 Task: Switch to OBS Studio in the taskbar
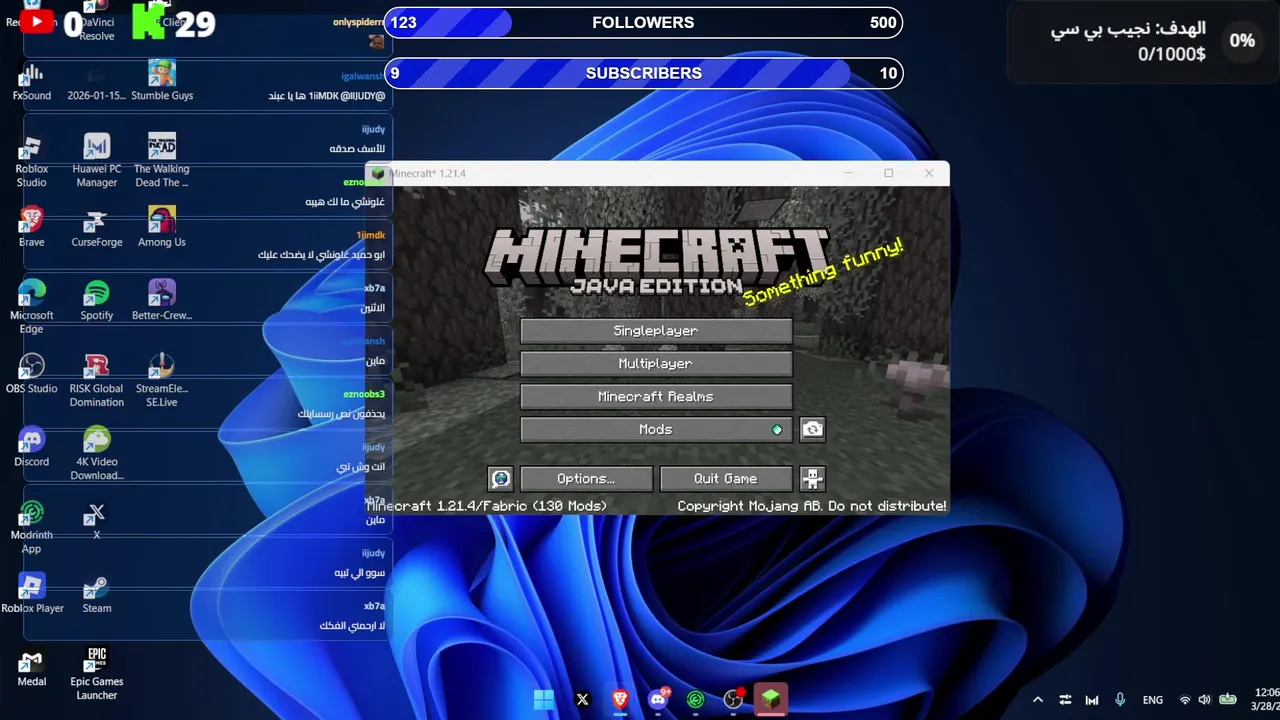click(x=734, y=699)
